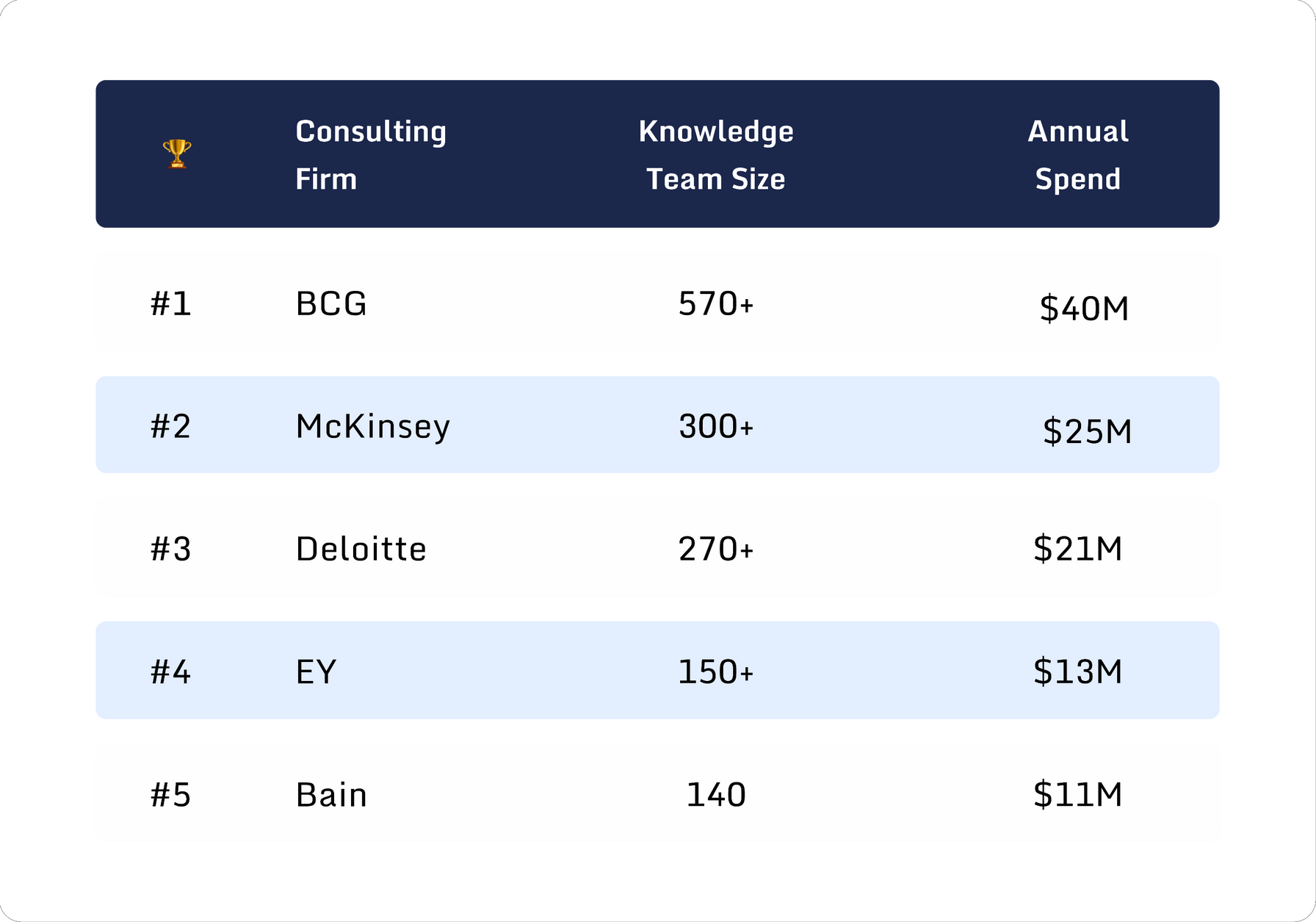
Task: Click the Bain firm name
Action: tap(331, 794)
